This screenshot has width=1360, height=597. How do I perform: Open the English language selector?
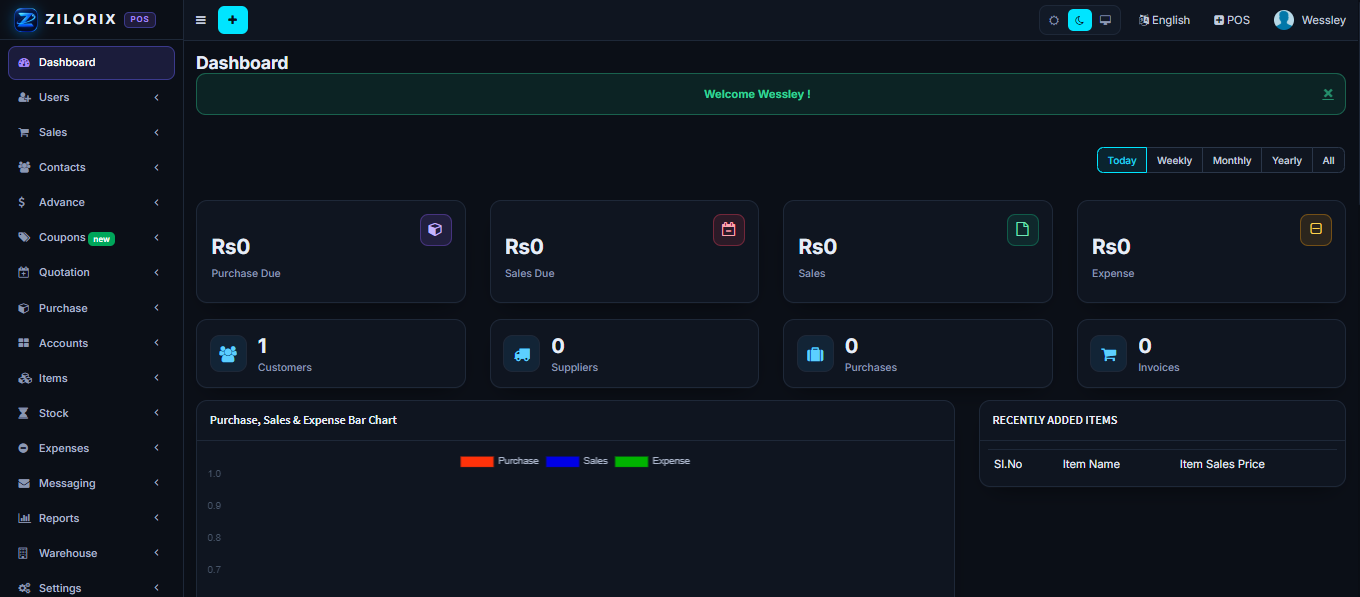[1164, 20]
